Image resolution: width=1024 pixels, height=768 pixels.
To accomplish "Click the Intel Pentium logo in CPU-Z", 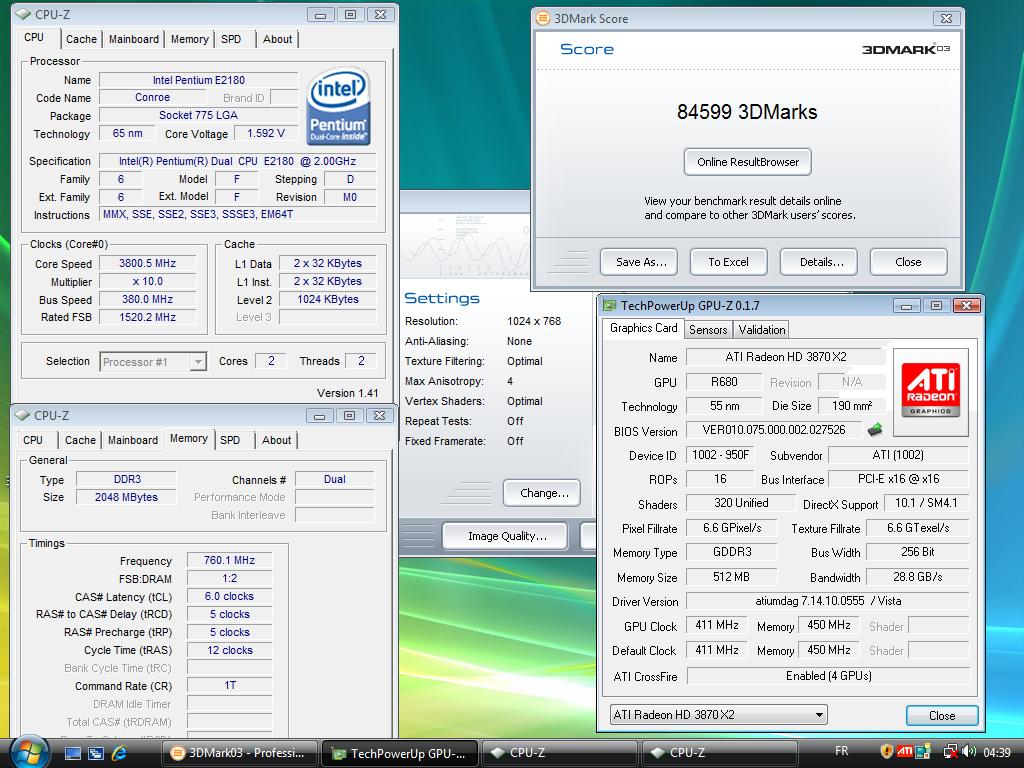I will point(338,106).
